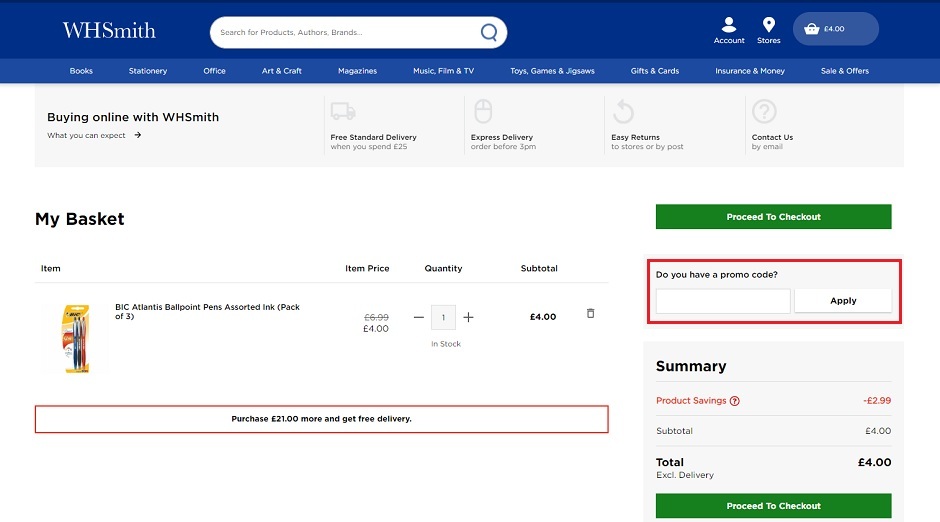The width and height of the screenshot is (940, 522).
Task: Open the Gifts & Cards menu
Action: point(655,71)
